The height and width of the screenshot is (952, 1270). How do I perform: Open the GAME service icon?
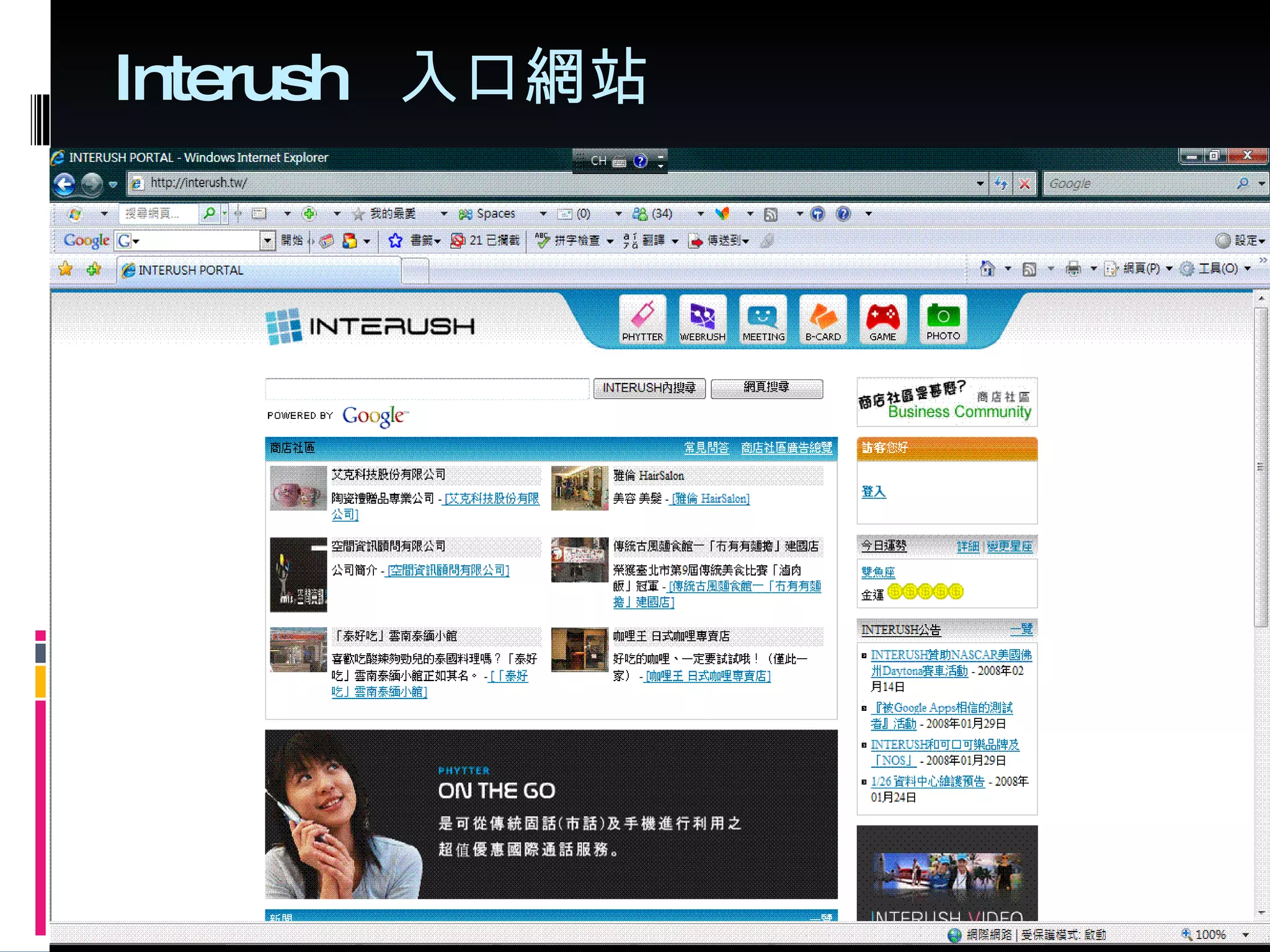tap(883, 319)
